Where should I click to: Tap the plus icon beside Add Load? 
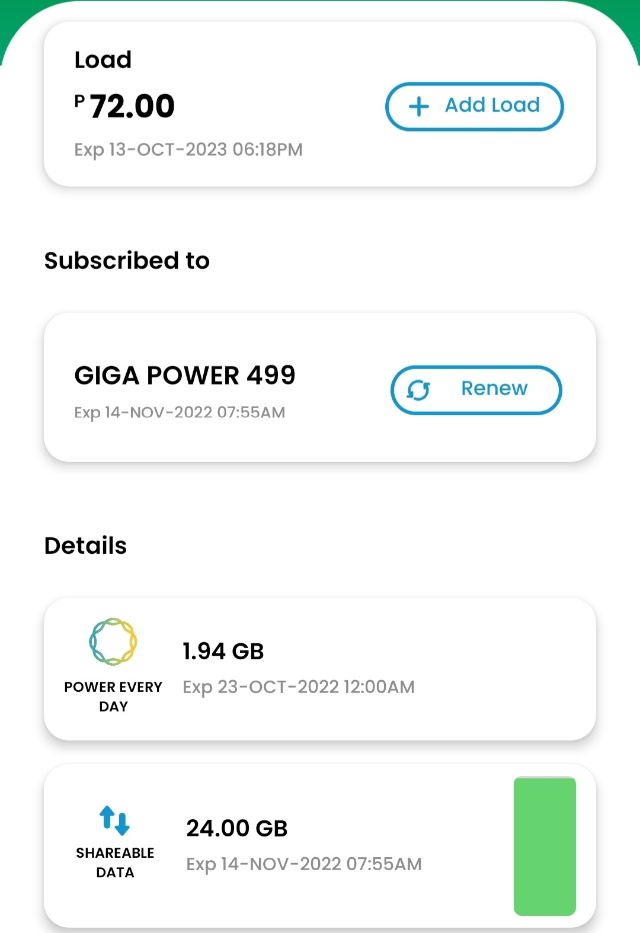[419, 107]
